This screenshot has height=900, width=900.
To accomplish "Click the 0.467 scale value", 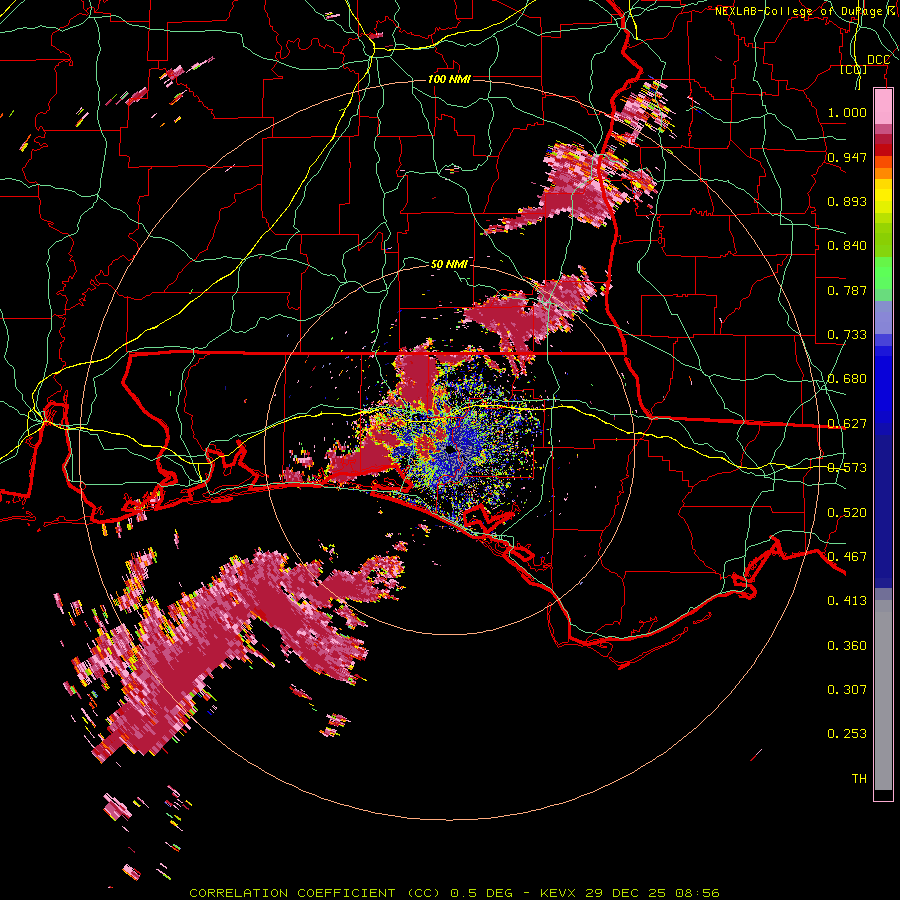I will (847, 557).
